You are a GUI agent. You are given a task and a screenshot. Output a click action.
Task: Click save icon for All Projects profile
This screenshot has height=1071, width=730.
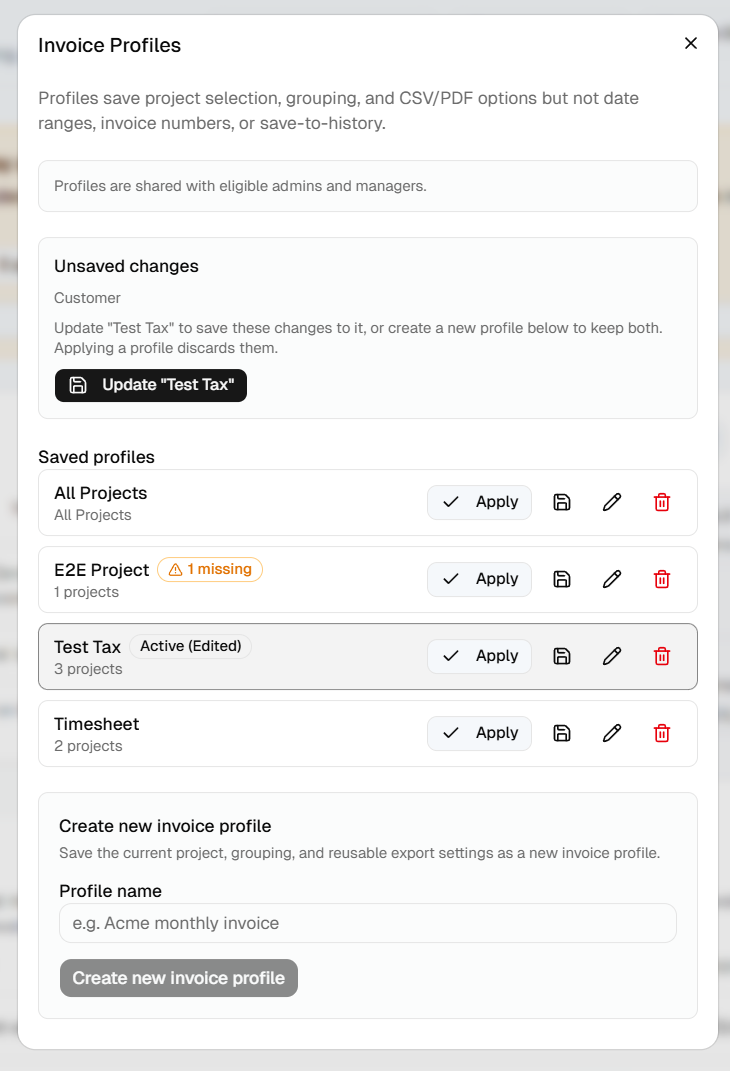561,502
